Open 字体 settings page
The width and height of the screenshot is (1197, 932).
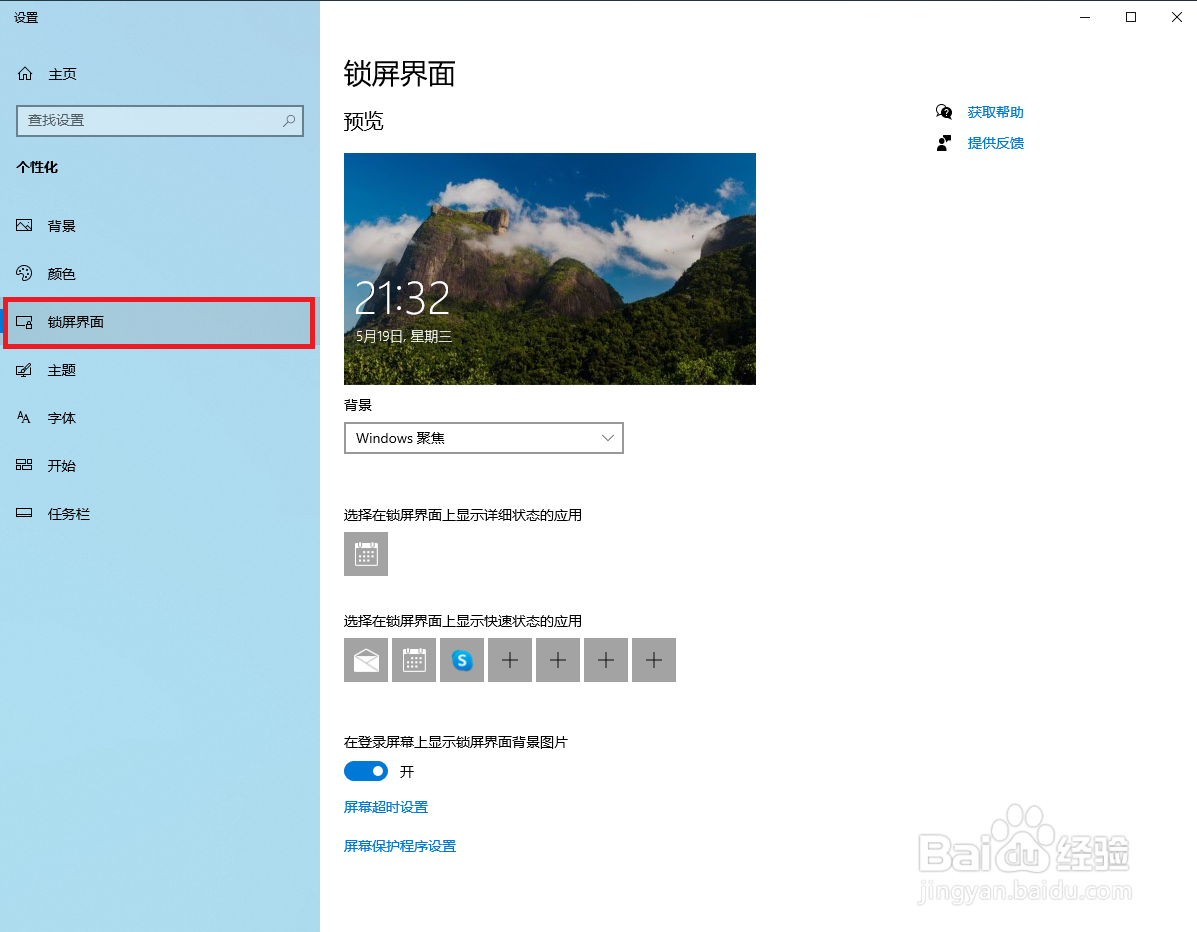(160, 418)
